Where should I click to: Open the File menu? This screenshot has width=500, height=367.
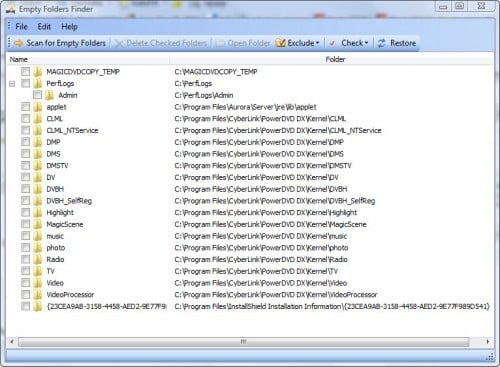click(x=21, y=27)
